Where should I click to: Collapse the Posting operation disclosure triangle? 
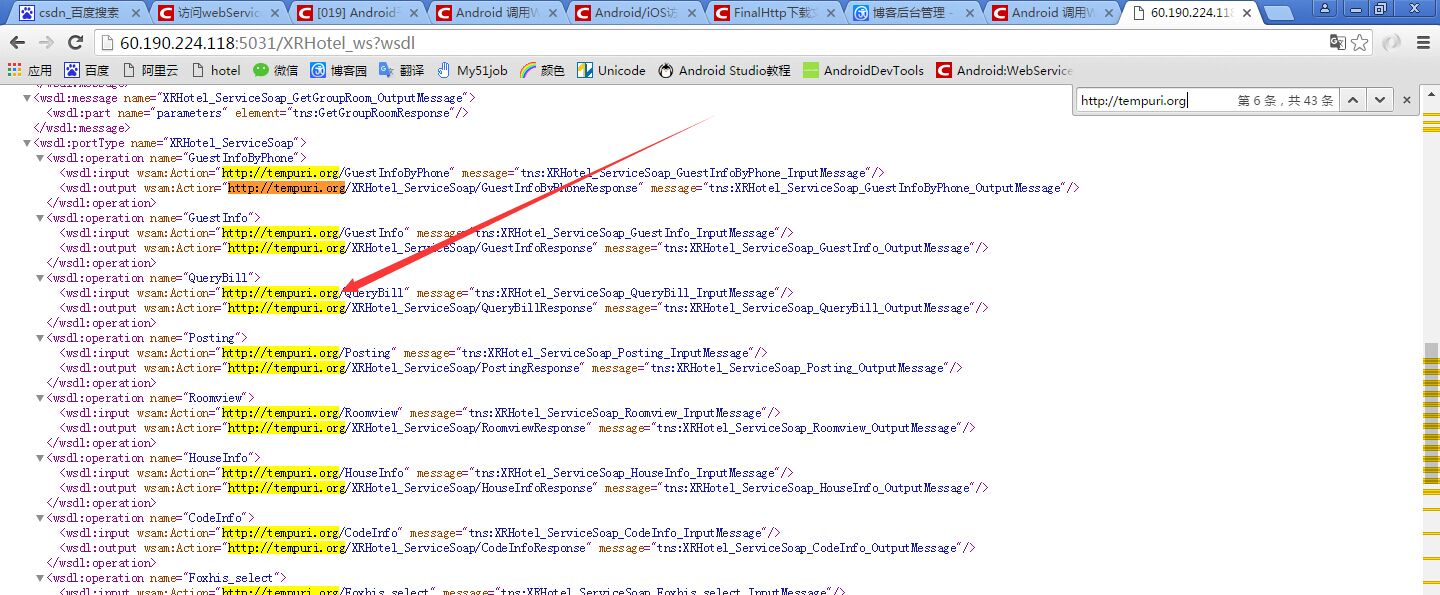[x=39, y=338]
